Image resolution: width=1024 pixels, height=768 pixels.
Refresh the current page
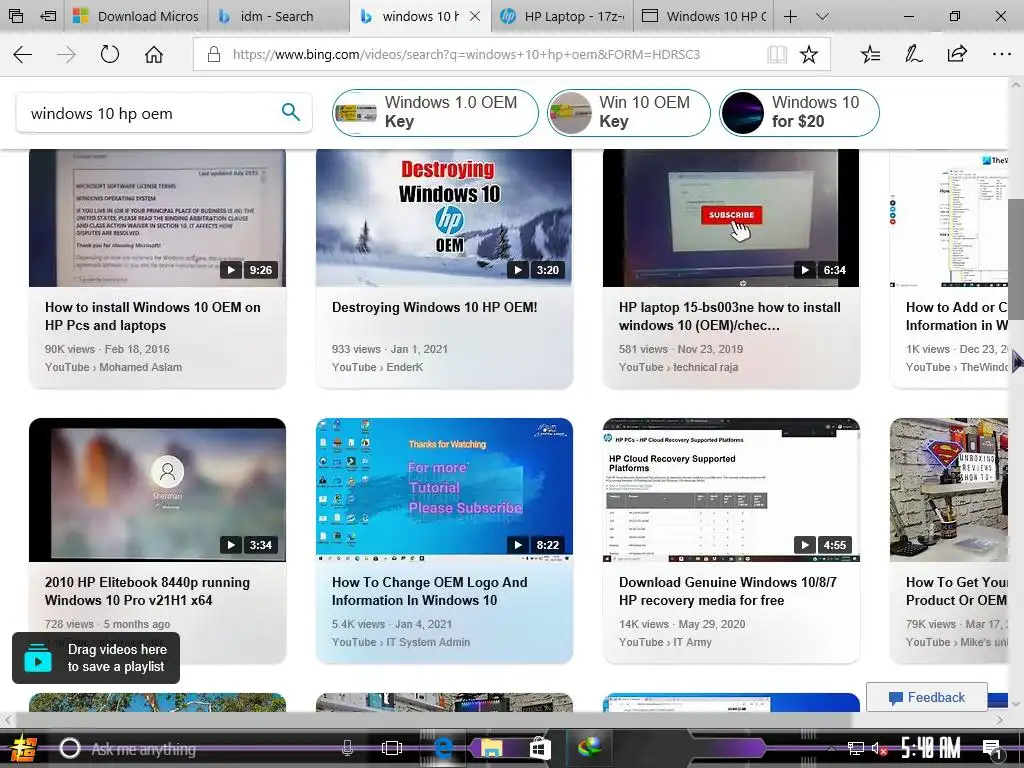[110, 54]
